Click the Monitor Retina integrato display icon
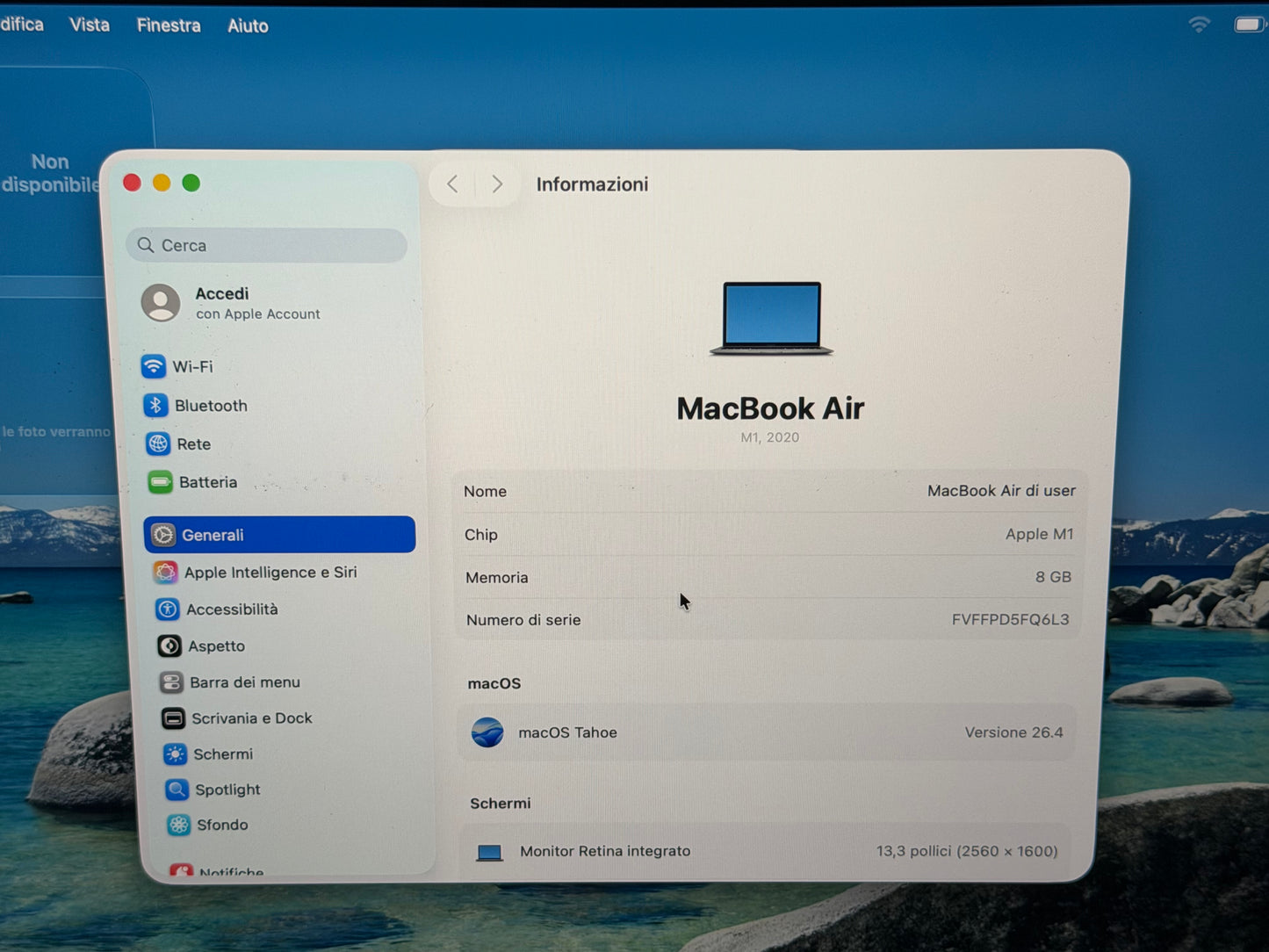Image resolution: width=1269 pixels, height=952 pixels. (x=489, y=852)
